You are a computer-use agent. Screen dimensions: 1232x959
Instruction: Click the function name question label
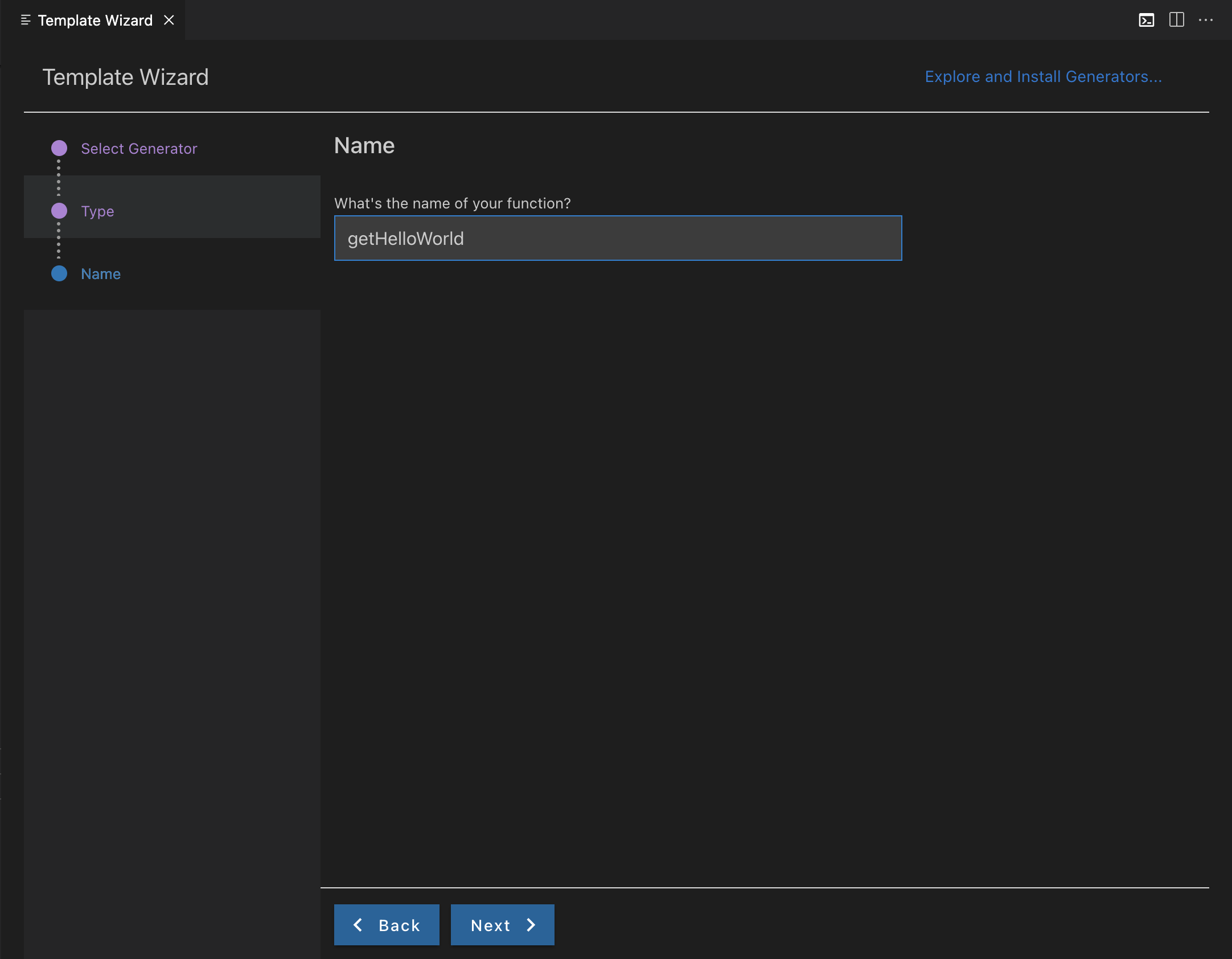click(452, 203)
